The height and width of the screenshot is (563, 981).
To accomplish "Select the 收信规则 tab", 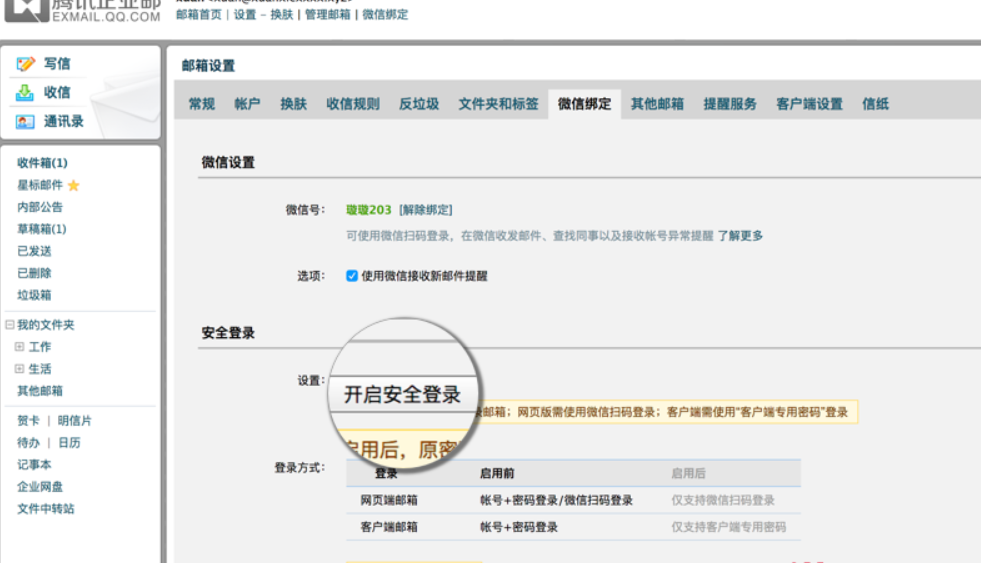I will pyautogui.click(x=352, y=104).
